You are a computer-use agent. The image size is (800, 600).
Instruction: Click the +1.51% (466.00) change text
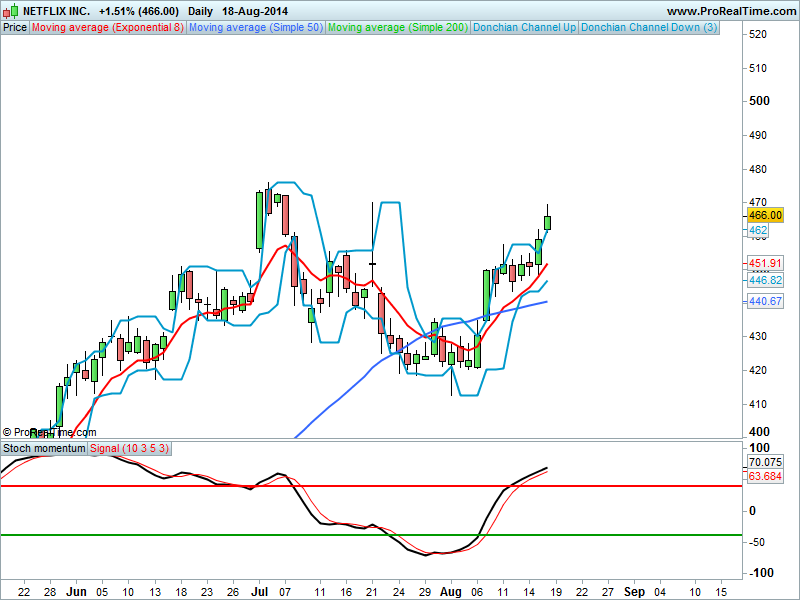tap(139, 11)
